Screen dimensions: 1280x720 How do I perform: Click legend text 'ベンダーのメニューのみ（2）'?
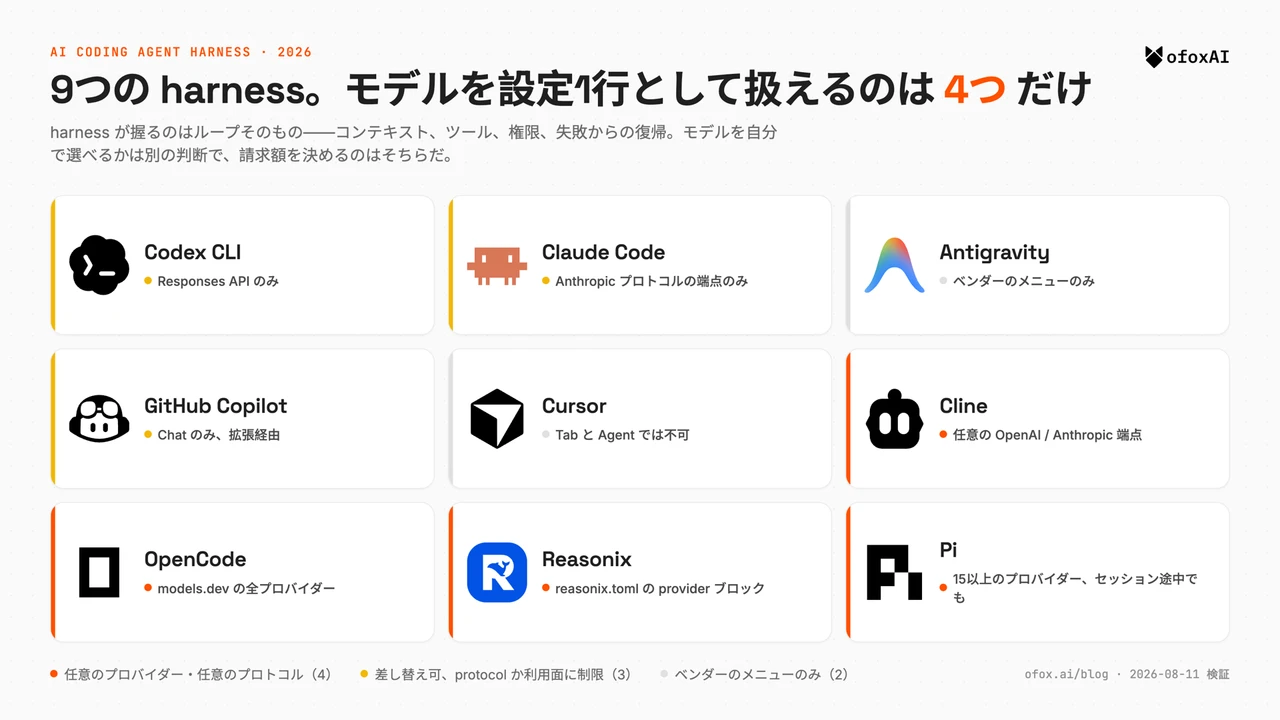point(761,674)
